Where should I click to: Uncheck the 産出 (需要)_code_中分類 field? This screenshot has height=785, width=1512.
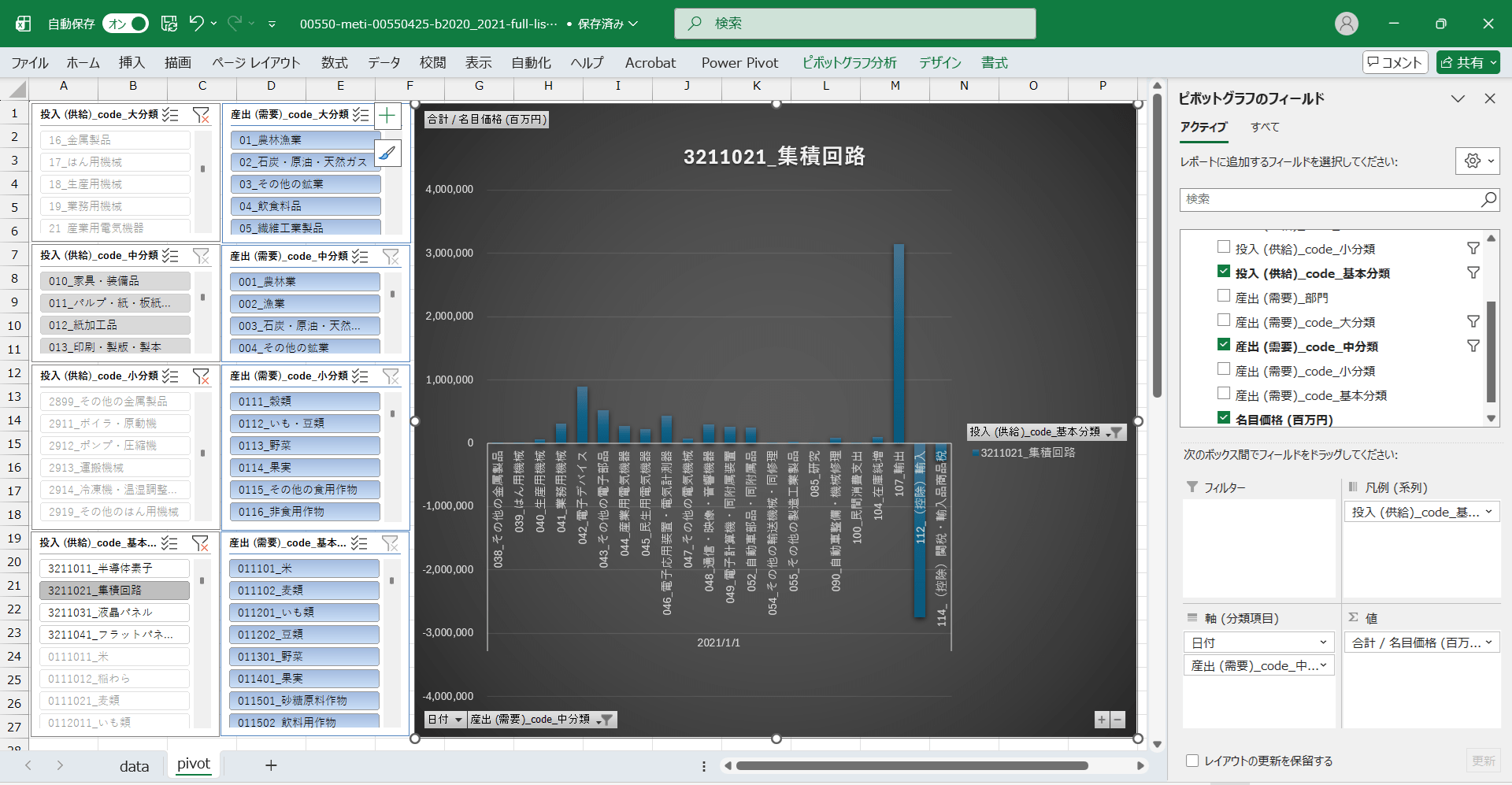1224,346
